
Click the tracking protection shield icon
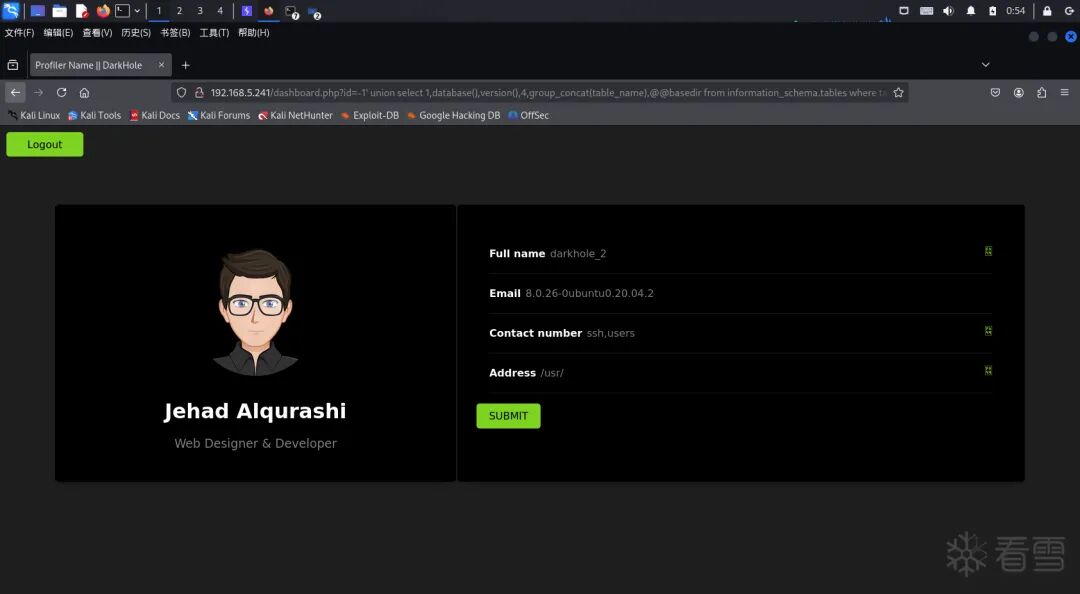pos(182,92)
